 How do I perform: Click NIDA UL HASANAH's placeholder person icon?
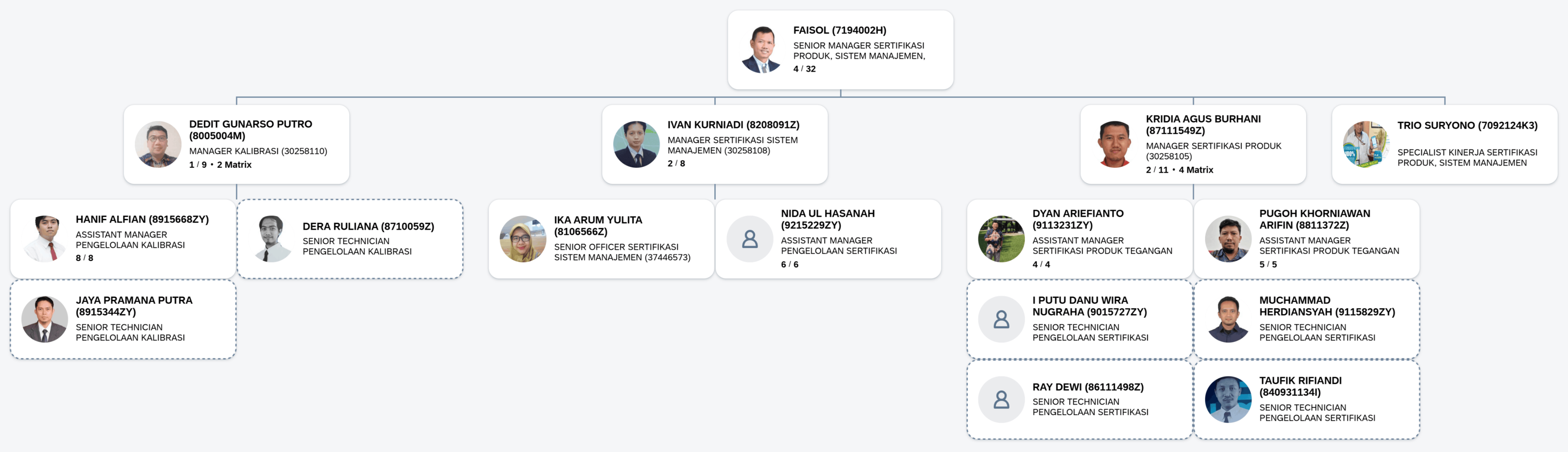tap(750, 239)
